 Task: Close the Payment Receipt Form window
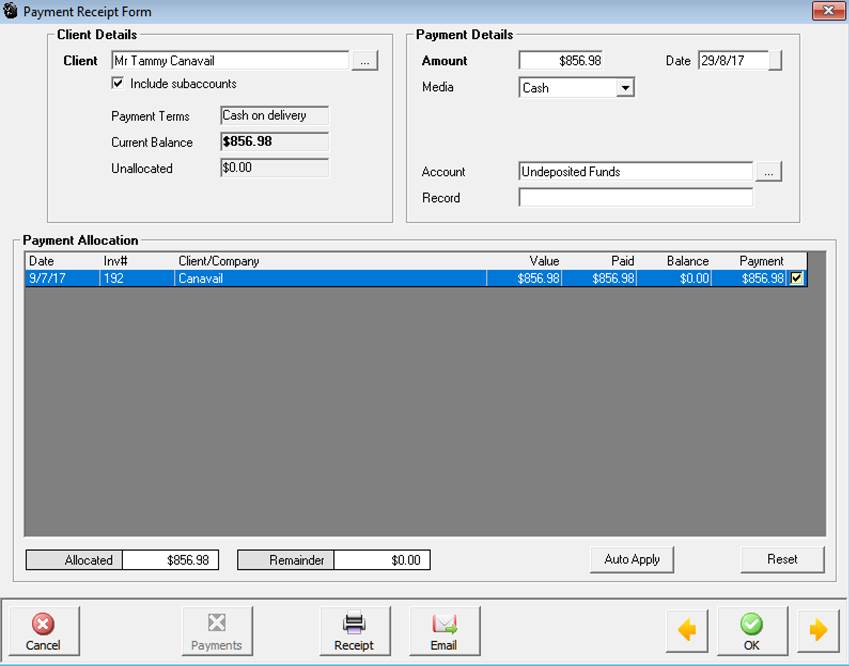point(828,11)
